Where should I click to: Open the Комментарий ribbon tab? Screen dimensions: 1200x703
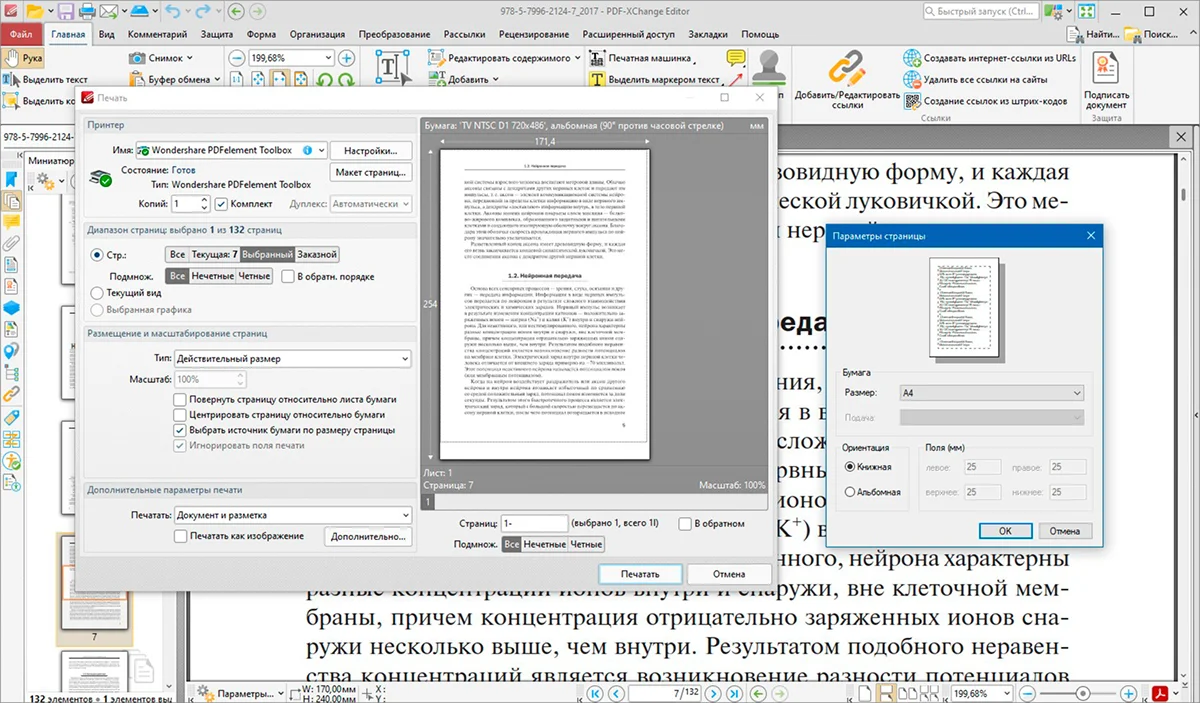point(157,34)
